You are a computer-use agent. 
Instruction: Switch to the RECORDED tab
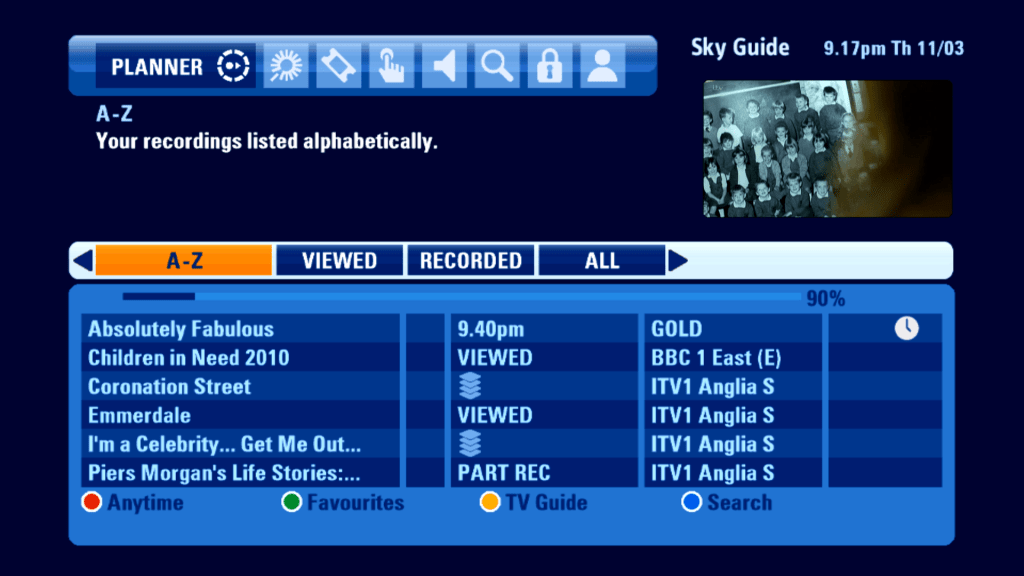pos(471,261)
